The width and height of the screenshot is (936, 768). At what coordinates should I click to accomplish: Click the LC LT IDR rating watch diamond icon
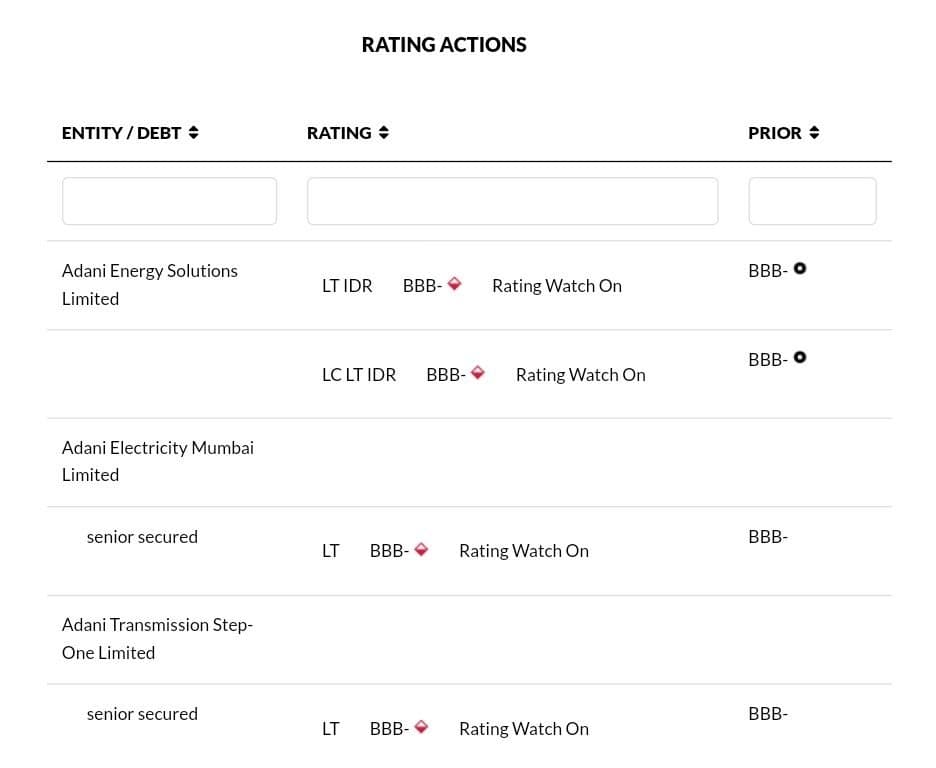(478, 372)
